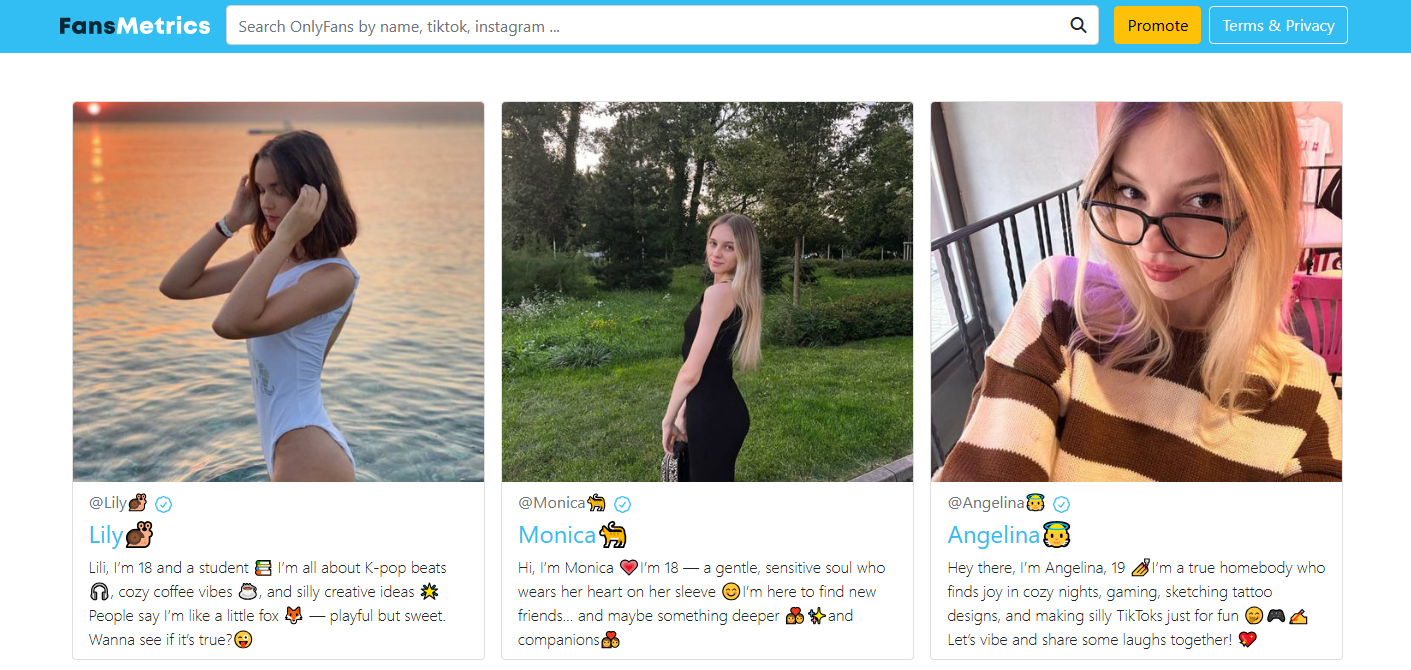
Task: Open Angelina's profile name link
Action: (x=993, y=535)
